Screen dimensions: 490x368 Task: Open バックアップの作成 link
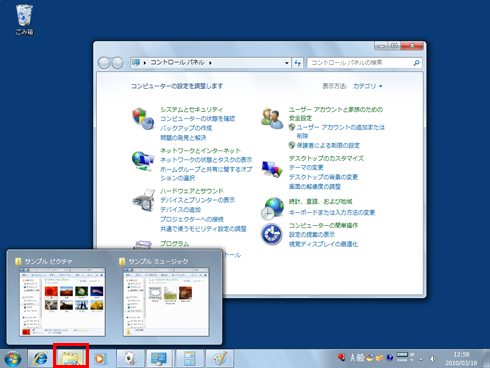pos(186,128)
